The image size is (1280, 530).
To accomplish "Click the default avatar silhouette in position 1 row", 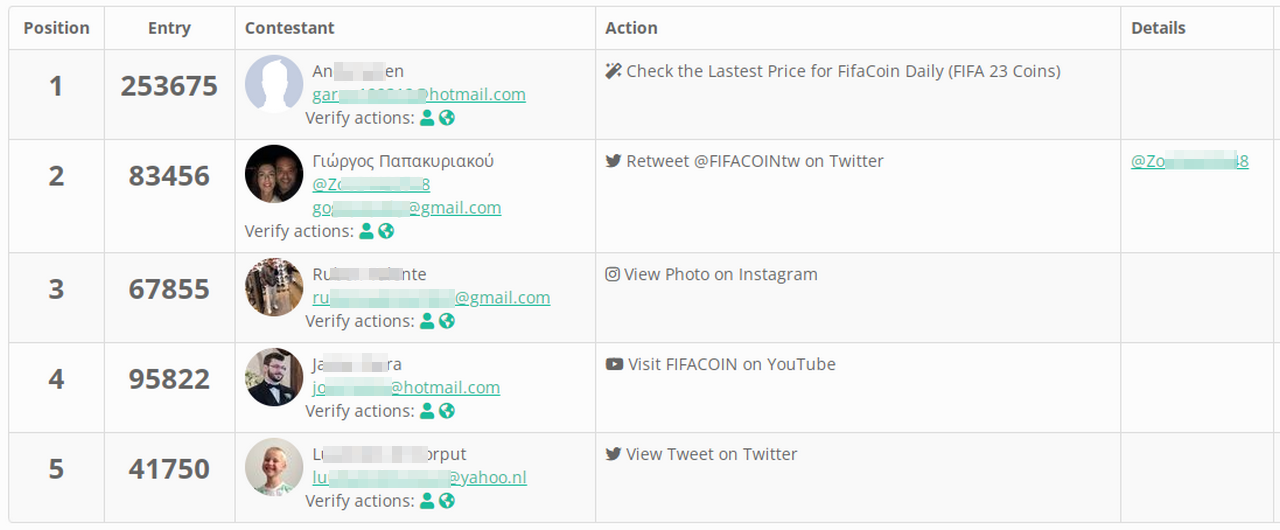I will pyautogui.click(x=274, y=83).
